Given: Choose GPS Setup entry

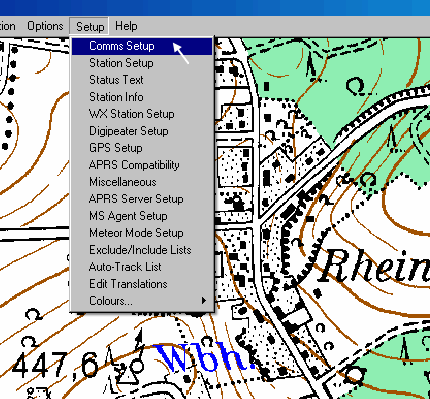Looking at the screenshot, I should (x=142, y=148).
